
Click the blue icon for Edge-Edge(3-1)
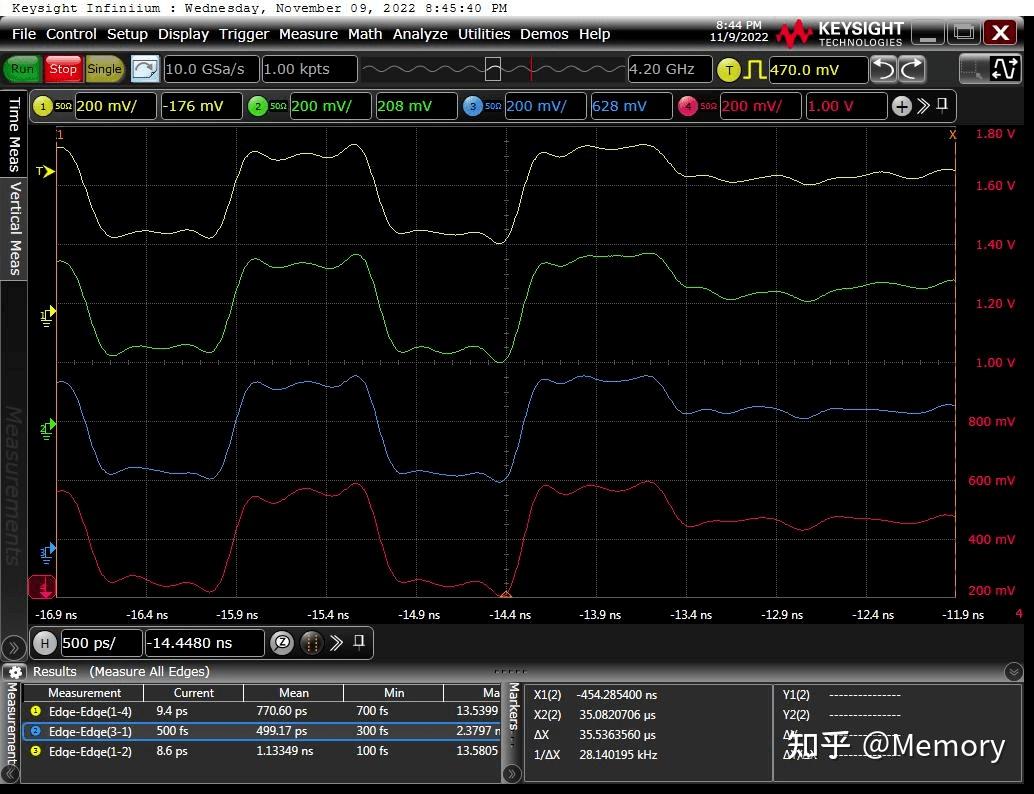click(36, 731)
